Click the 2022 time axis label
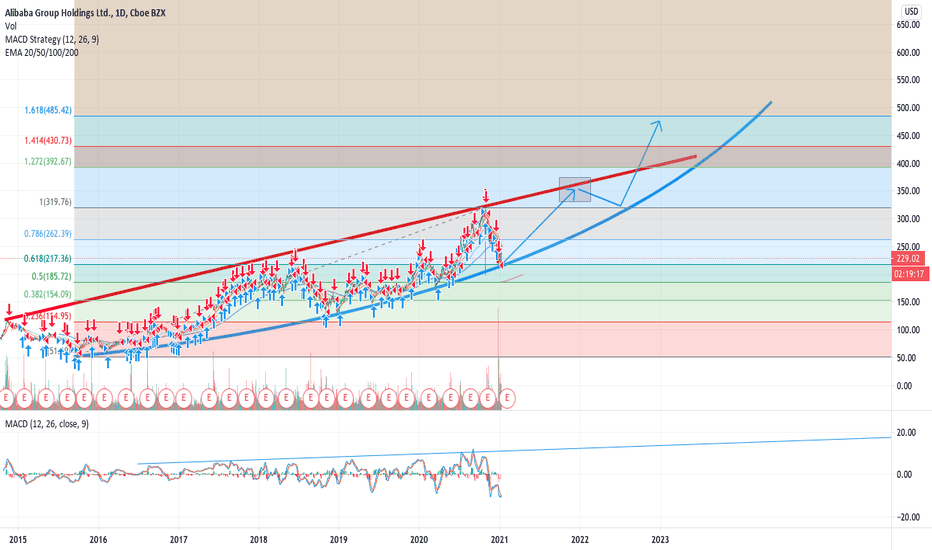This screenshot has width=932, height=550. (580, 539)
